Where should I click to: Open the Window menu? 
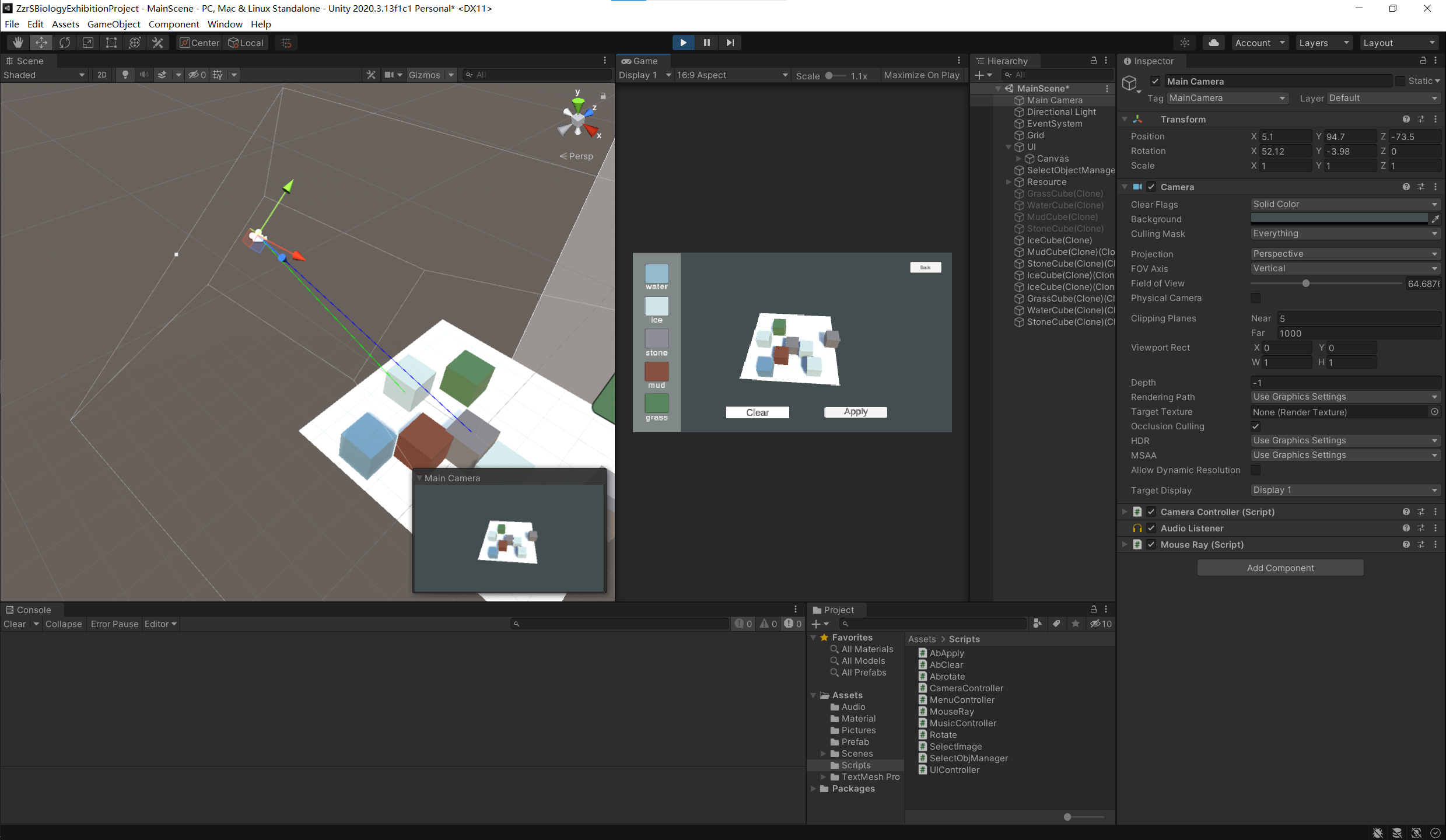(x=225, y=24)
